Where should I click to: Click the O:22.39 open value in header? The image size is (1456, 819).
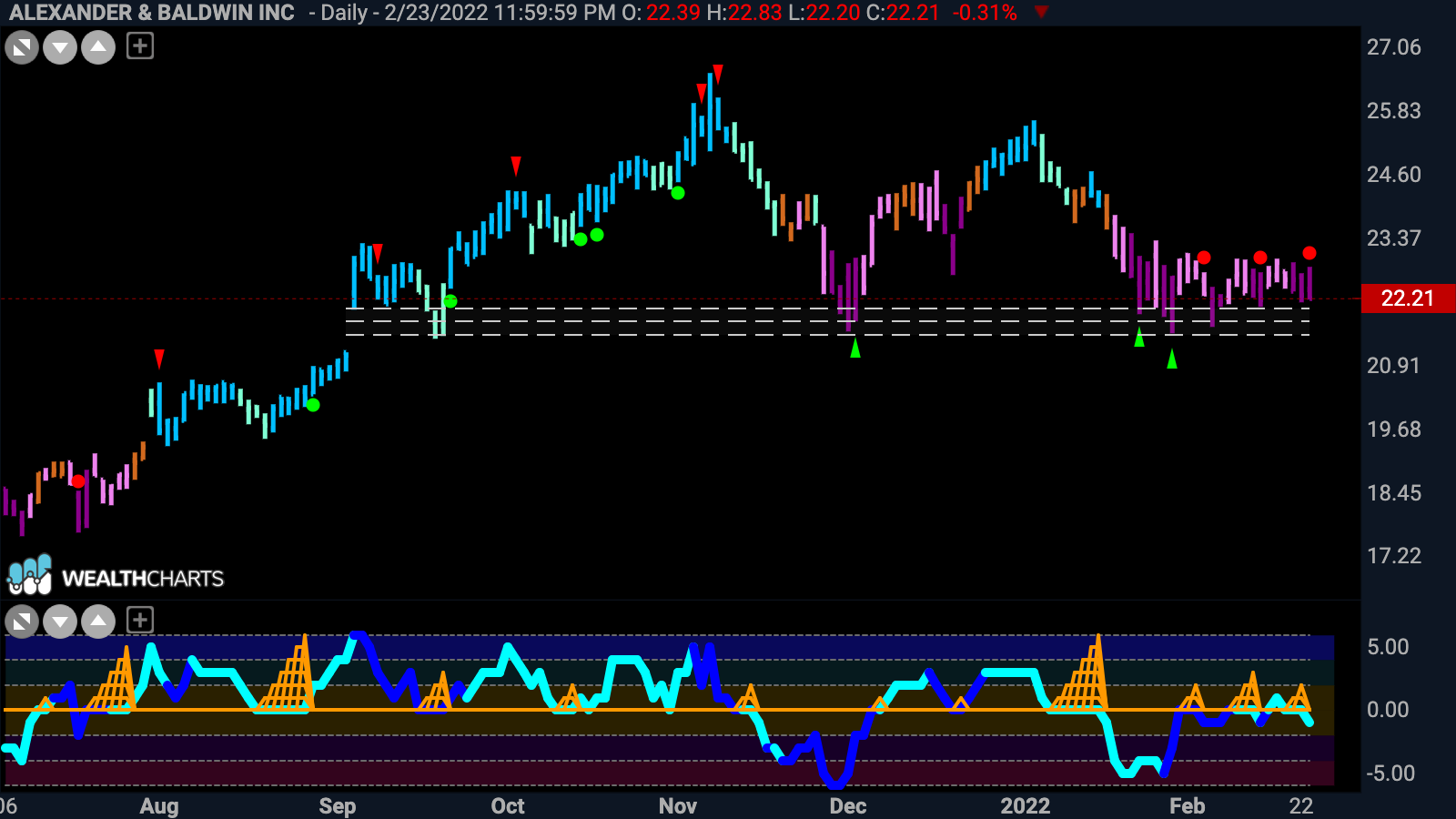click(x=662, y=13)
